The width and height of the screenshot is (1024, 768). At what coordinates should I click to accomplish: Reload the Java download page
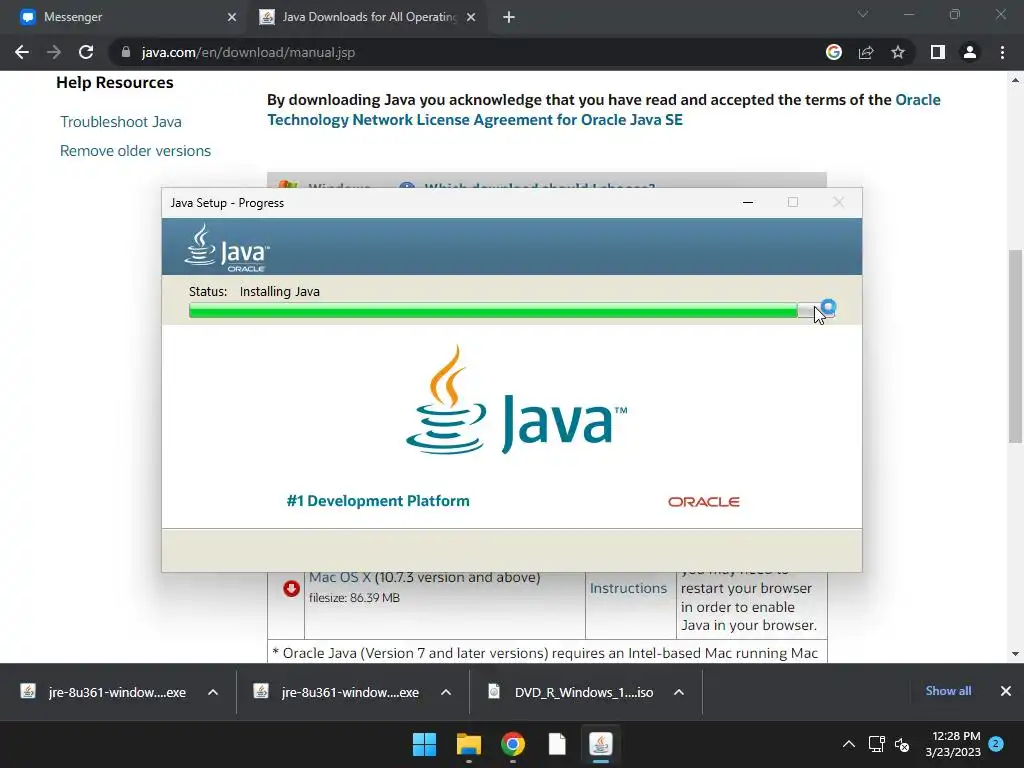point(86,52)
